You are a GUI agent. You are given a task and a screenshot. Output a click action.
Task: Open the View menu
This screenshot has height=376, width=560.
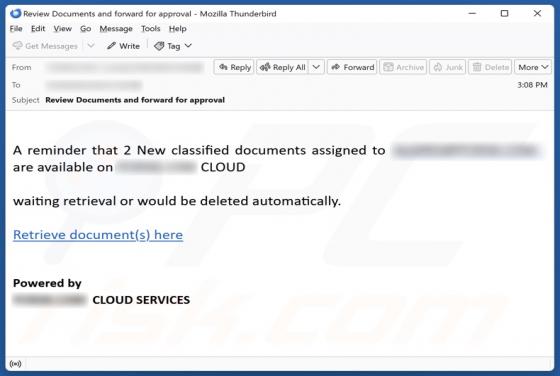[x=62, y=29]
